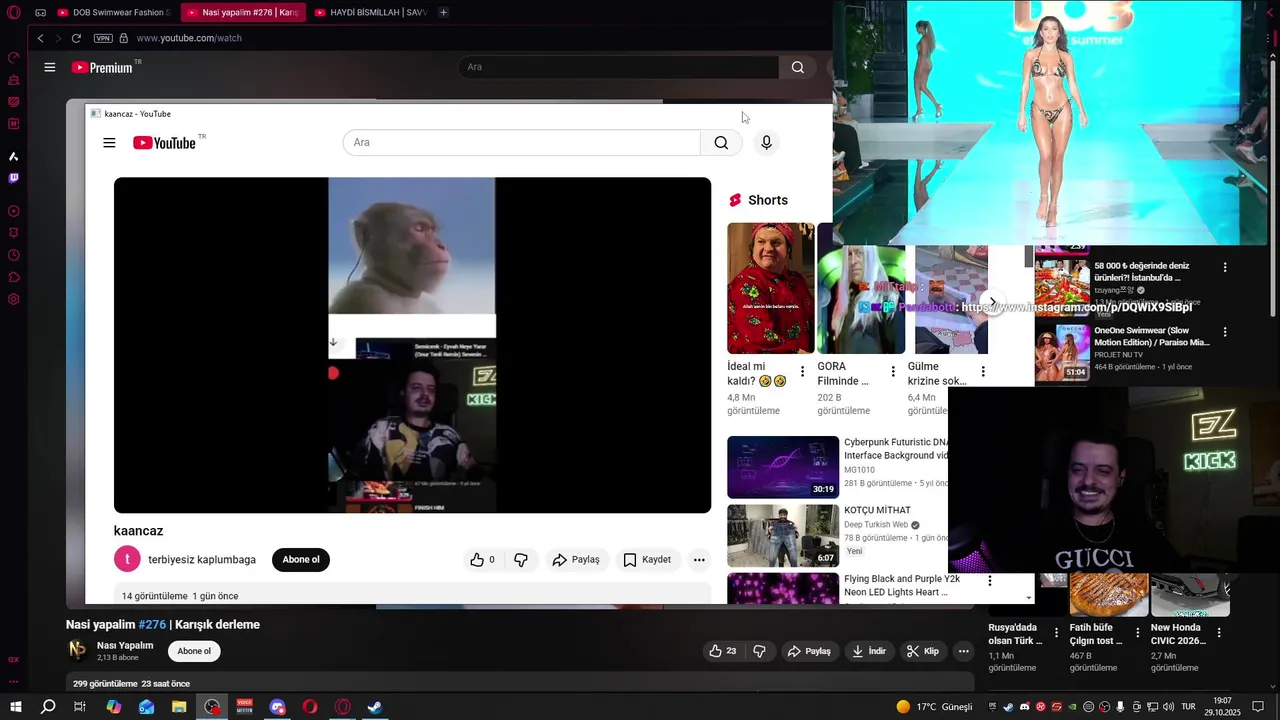
Task: Open more actions menu on kaancaz video
Action: pyautogui.click(x=699, y=560)
